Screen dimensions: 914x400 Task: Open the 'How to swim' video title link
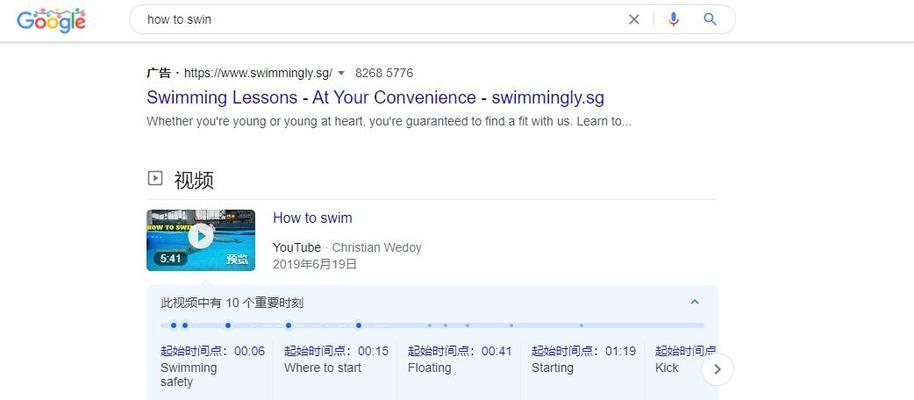[x=312, y=218]
